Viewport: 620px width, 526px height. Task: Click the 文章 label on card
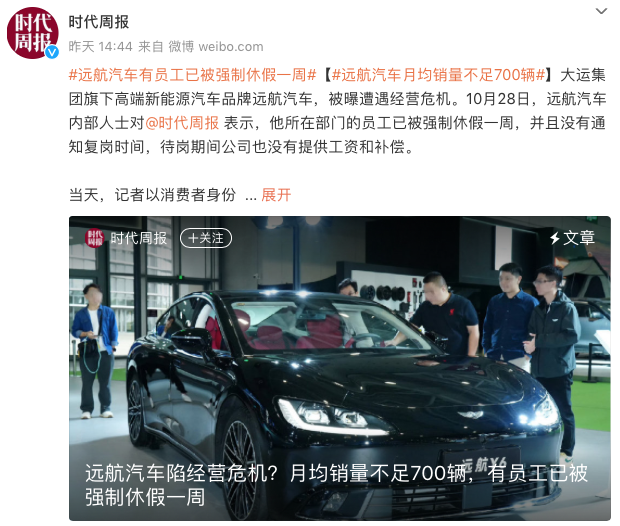pyautogui.click(x=579, y=238)
